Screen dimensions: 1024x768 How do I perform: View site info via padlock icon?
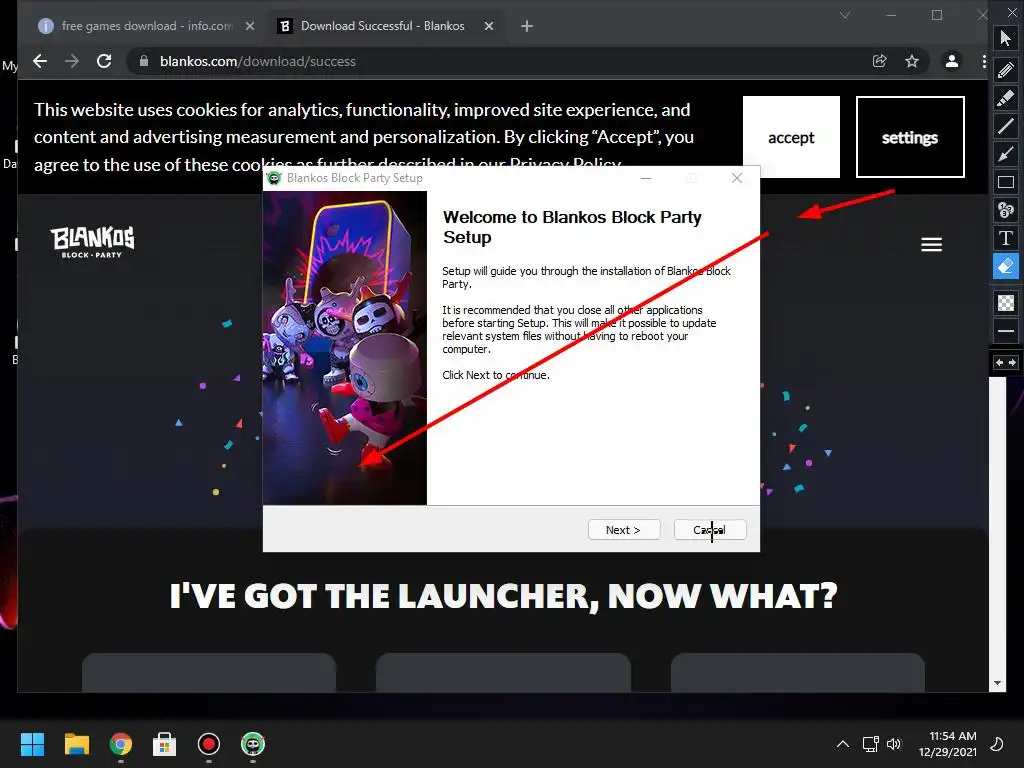tap(144, 61)
